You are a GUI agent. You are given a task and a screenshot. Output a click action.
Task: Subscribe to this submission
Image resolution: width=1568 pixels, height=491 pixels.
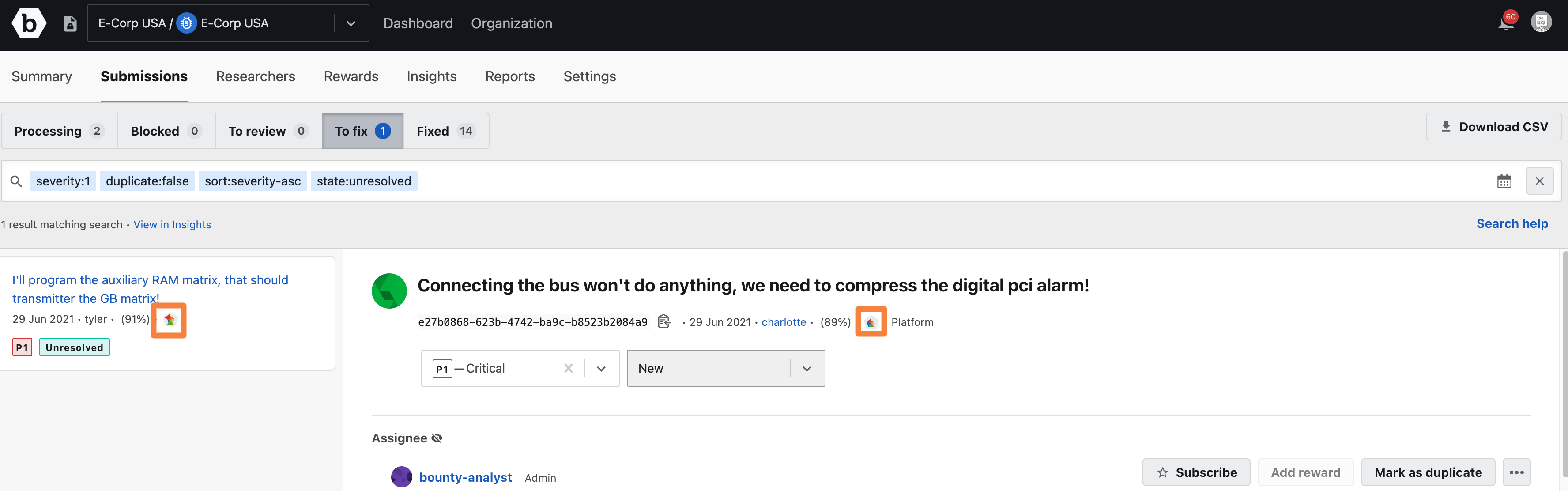point(1196,472)
